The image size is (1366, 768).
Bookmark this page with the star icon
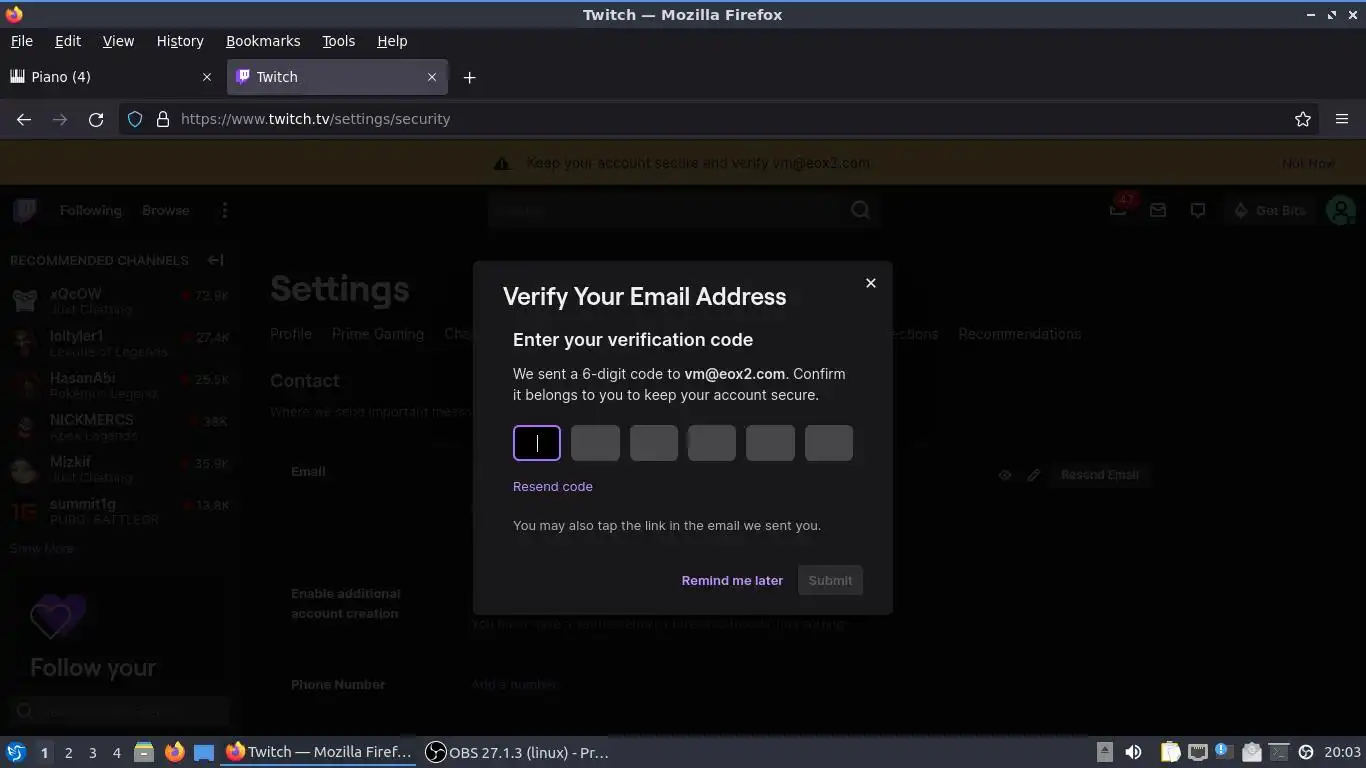[x=1302, y=119]
